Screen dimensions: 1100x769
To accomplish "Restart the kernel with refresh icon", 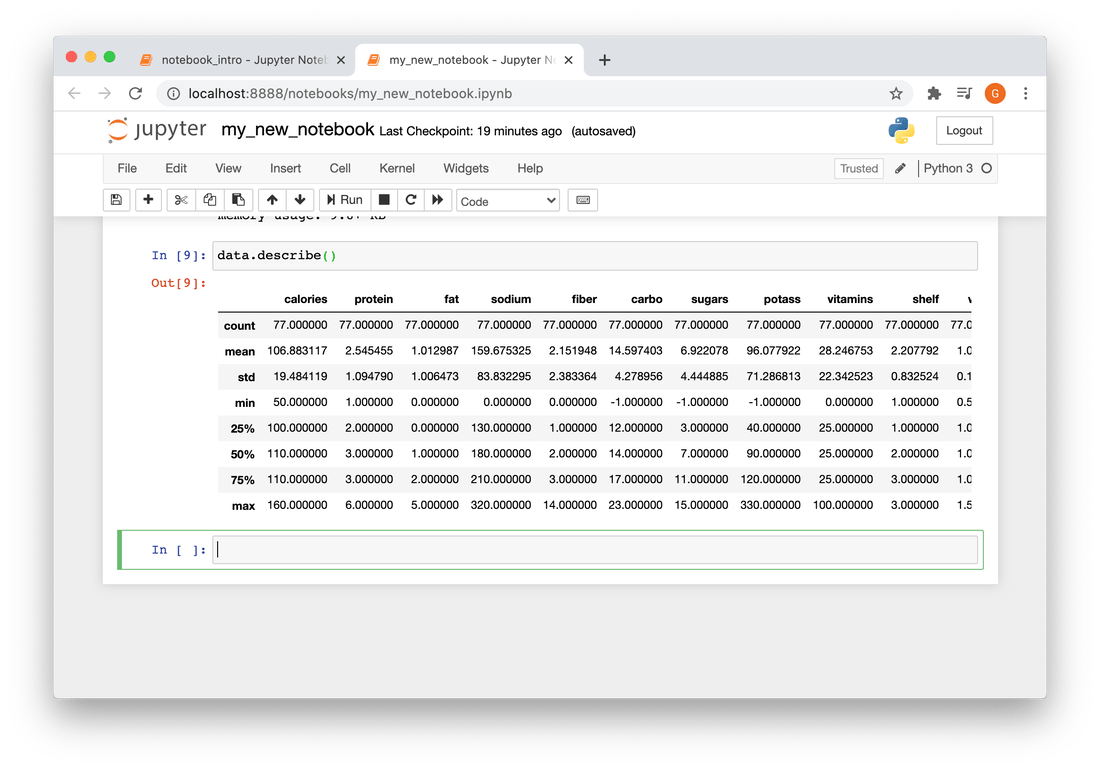I will [x=410, y=199].
